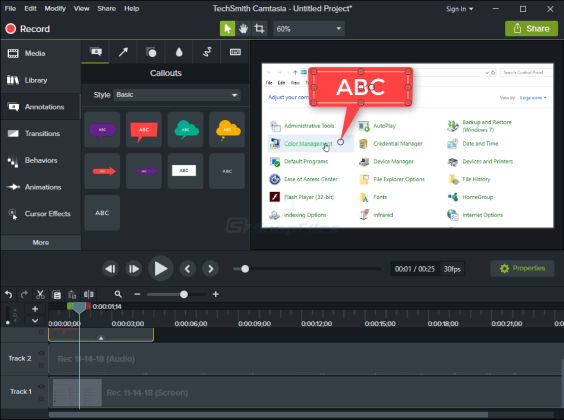Expand the track options chevron
This screenshot has width=564, height=420.
35,320
